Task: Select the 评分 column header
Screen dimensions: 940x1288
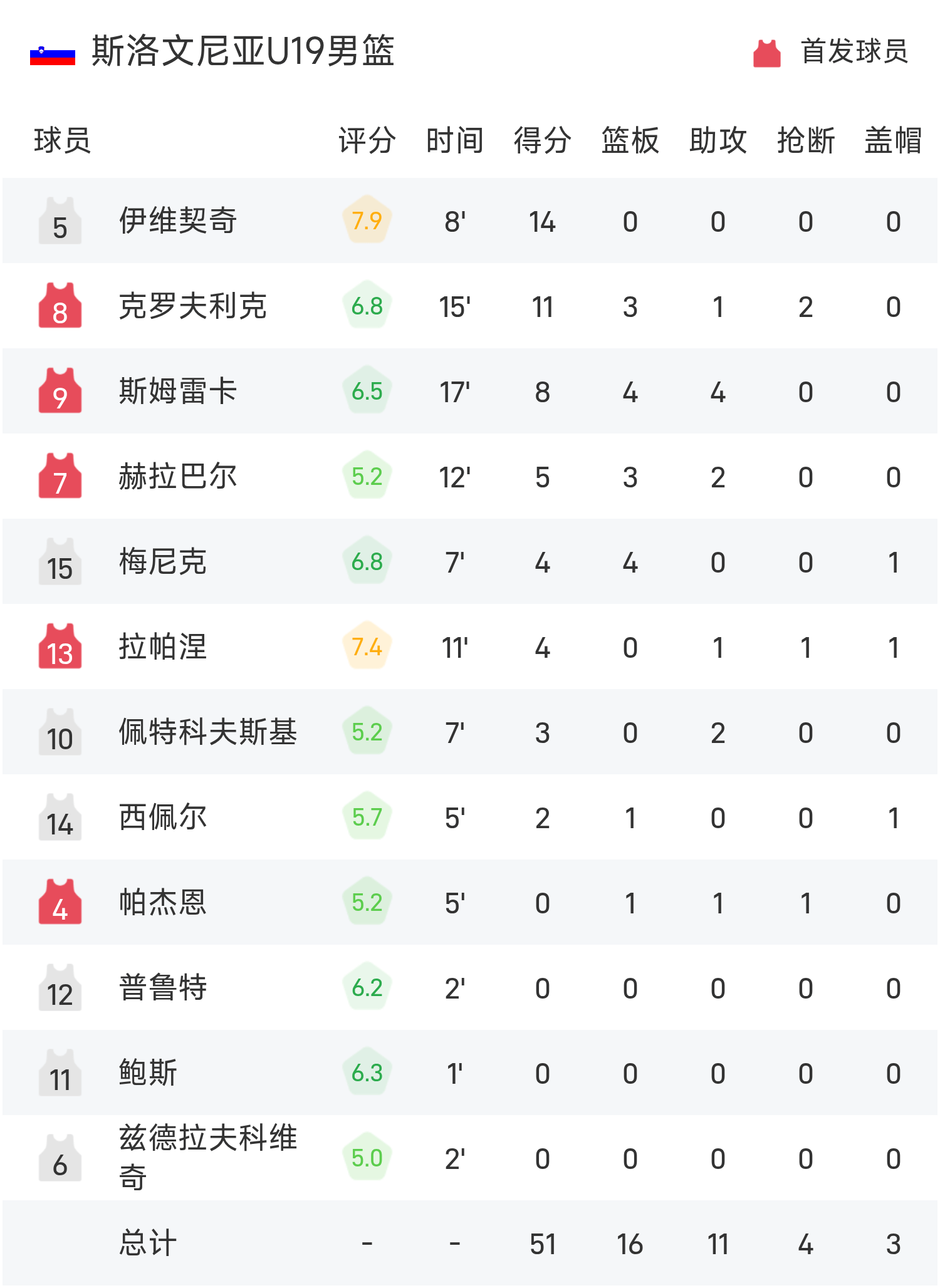Action: (x=365, y=141)
